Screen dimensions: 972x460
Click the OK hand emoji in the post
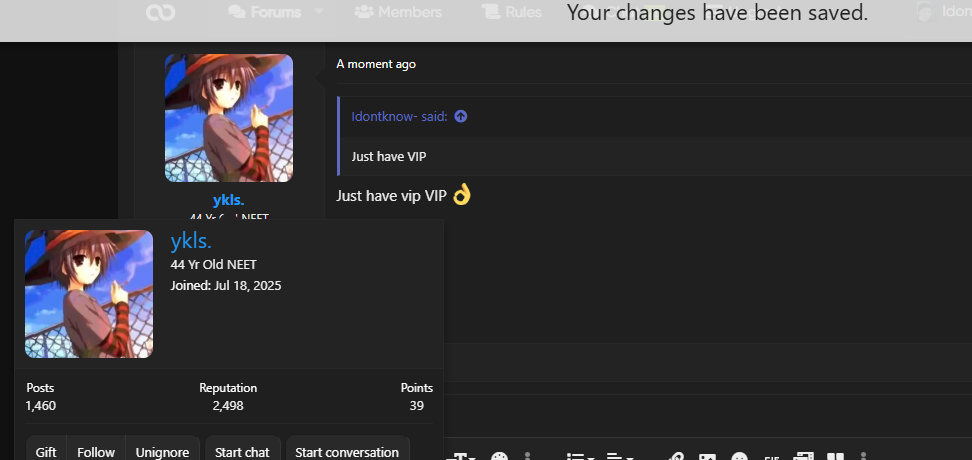(462, 195)
